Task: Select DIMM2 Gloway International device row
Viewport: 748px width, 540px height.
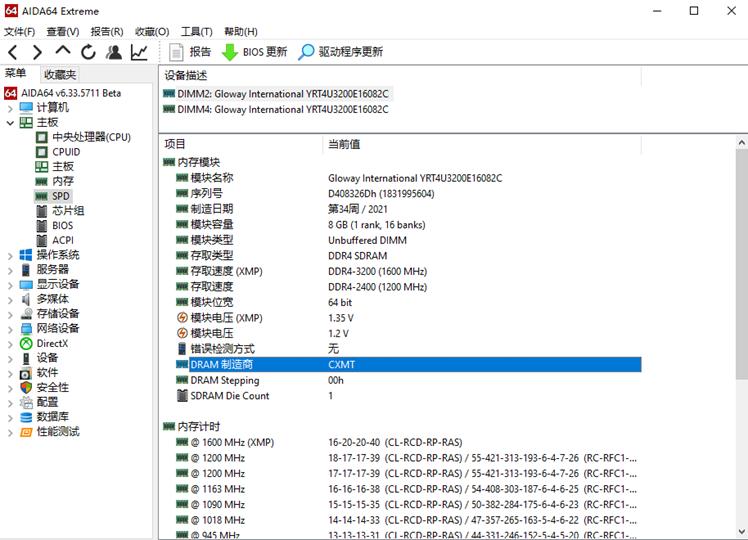Action: coord(276,94)
